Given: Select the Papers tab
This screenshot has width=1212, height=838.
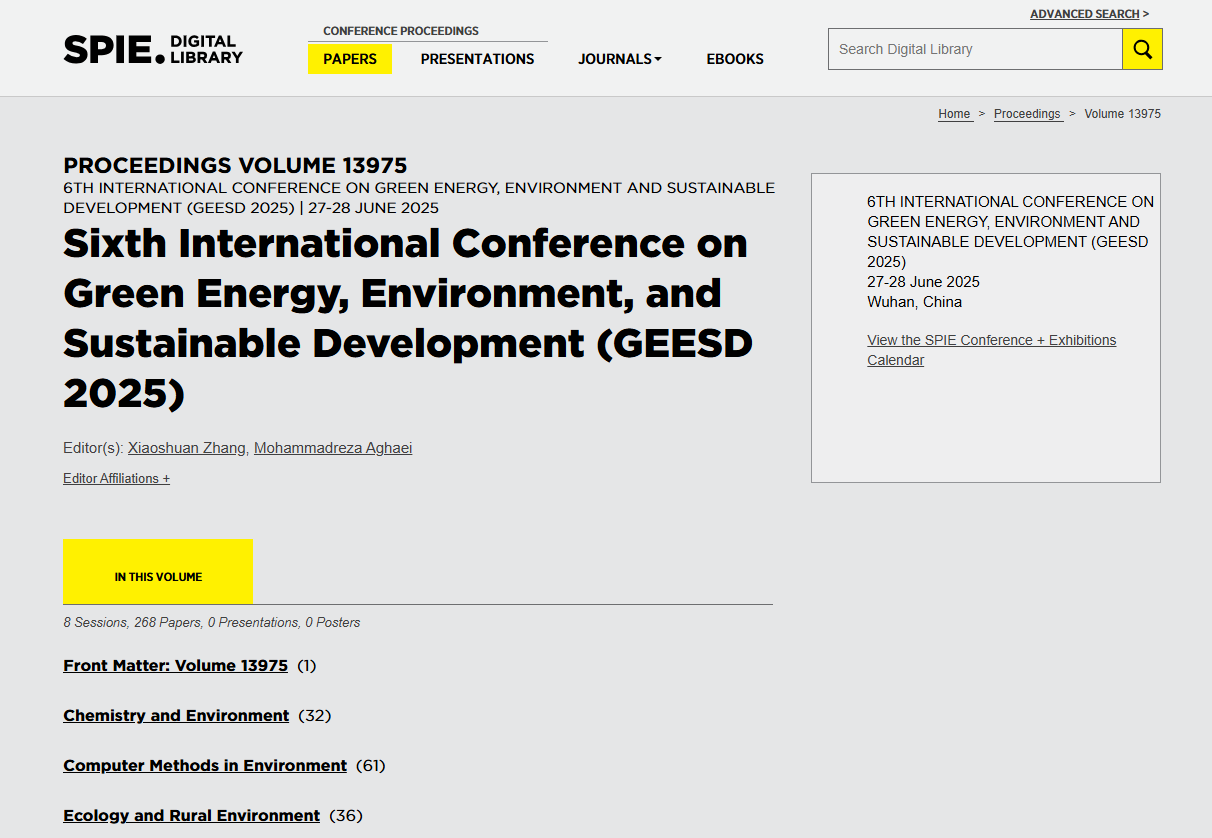Looking at the screenshot, I should tap(350, 59).
